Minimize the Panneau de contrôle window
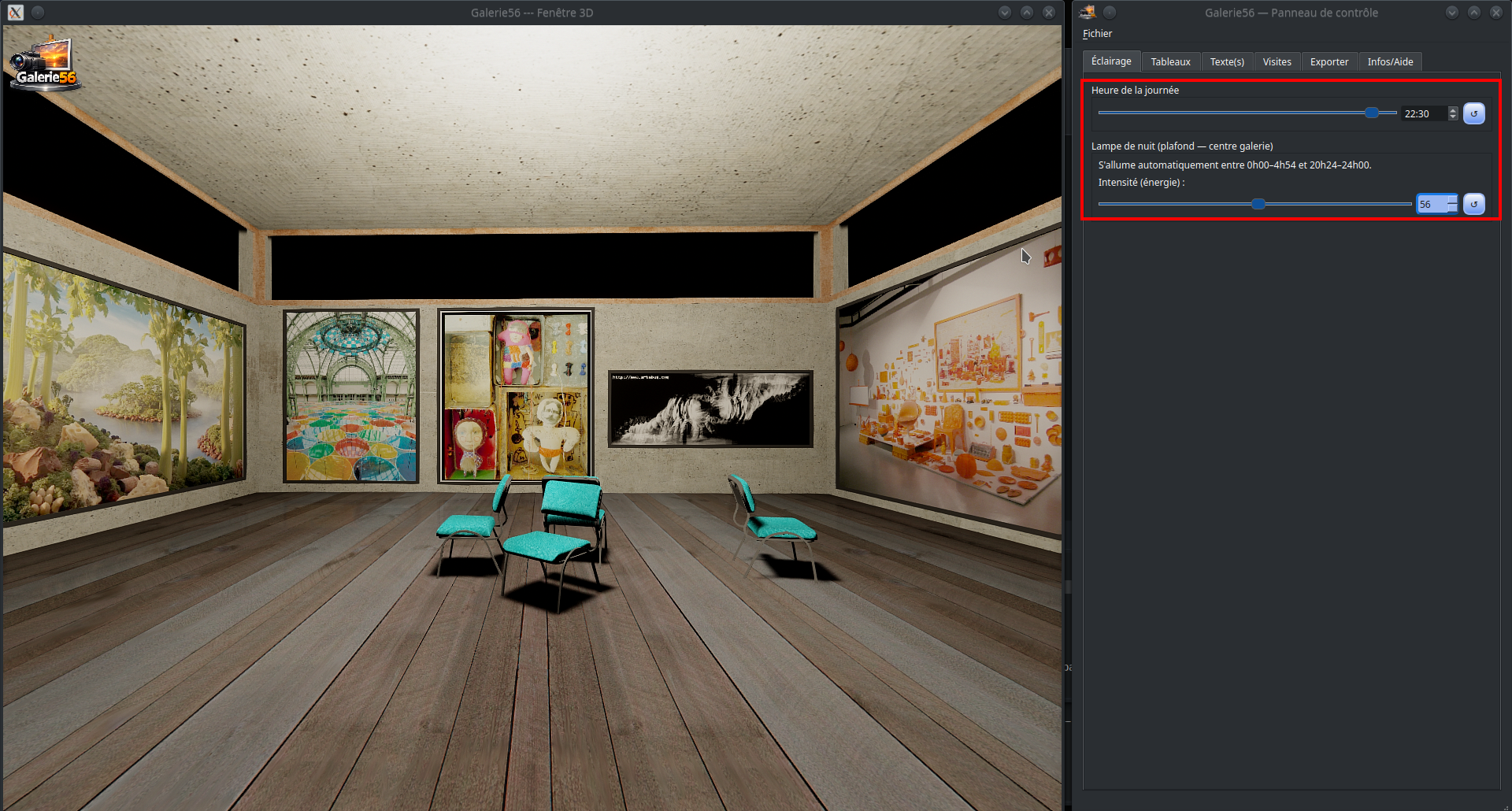The image size is (1512, 811). (1452, 13)
